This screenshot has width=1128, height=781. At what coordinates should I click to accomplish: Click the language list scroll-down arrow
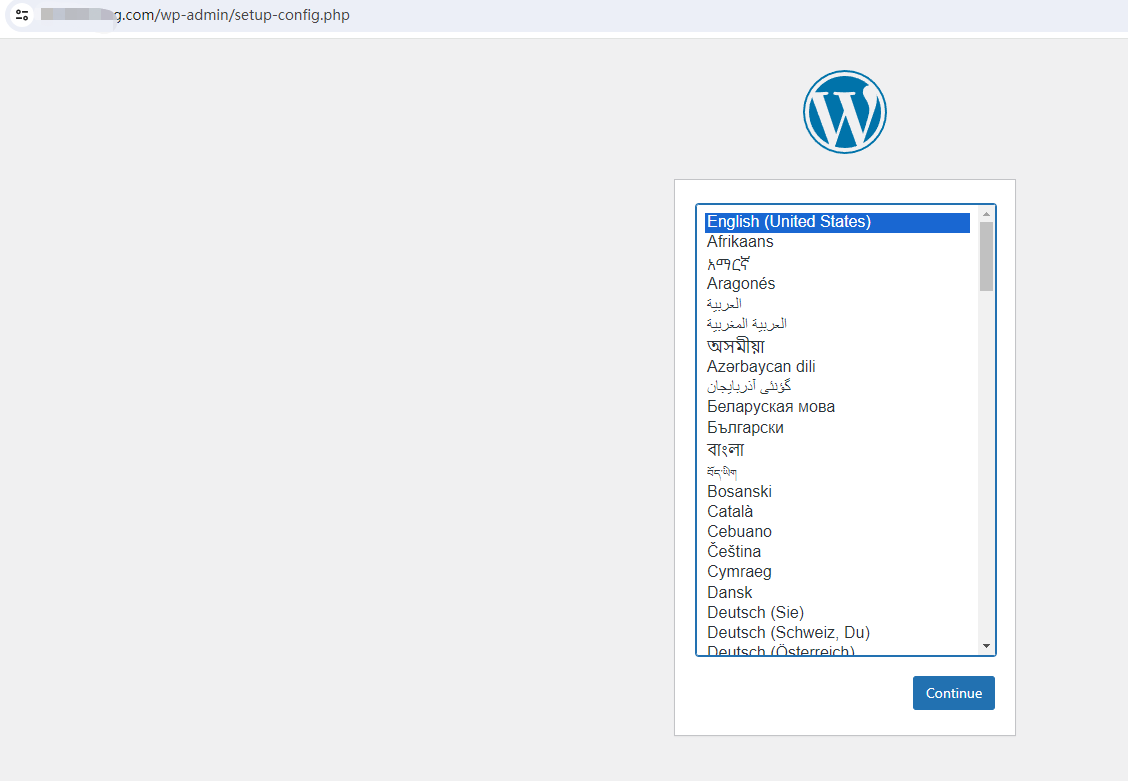tap(986, 646)
